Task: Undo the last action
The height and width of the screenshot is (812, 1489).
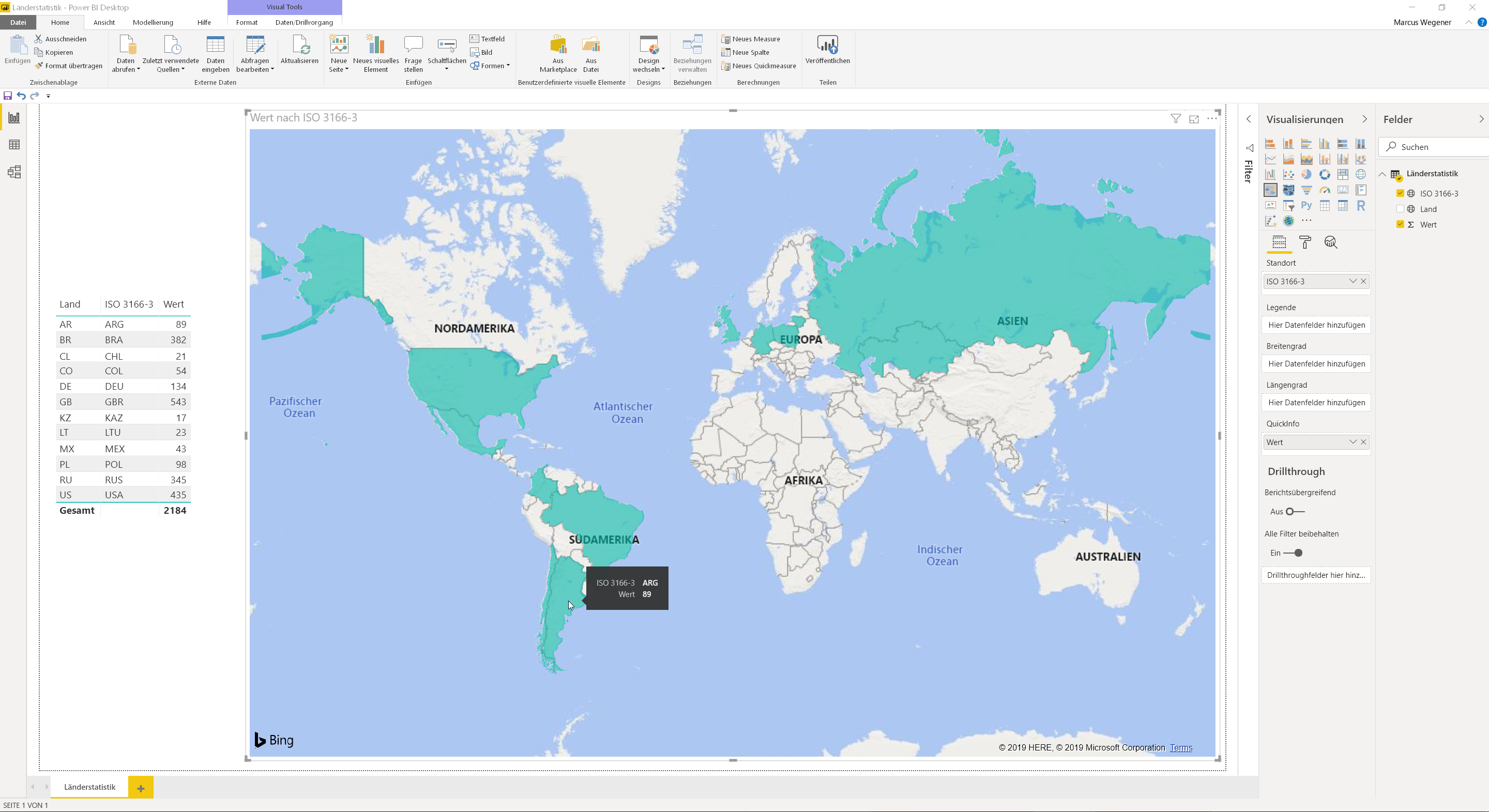Action: 21,95
